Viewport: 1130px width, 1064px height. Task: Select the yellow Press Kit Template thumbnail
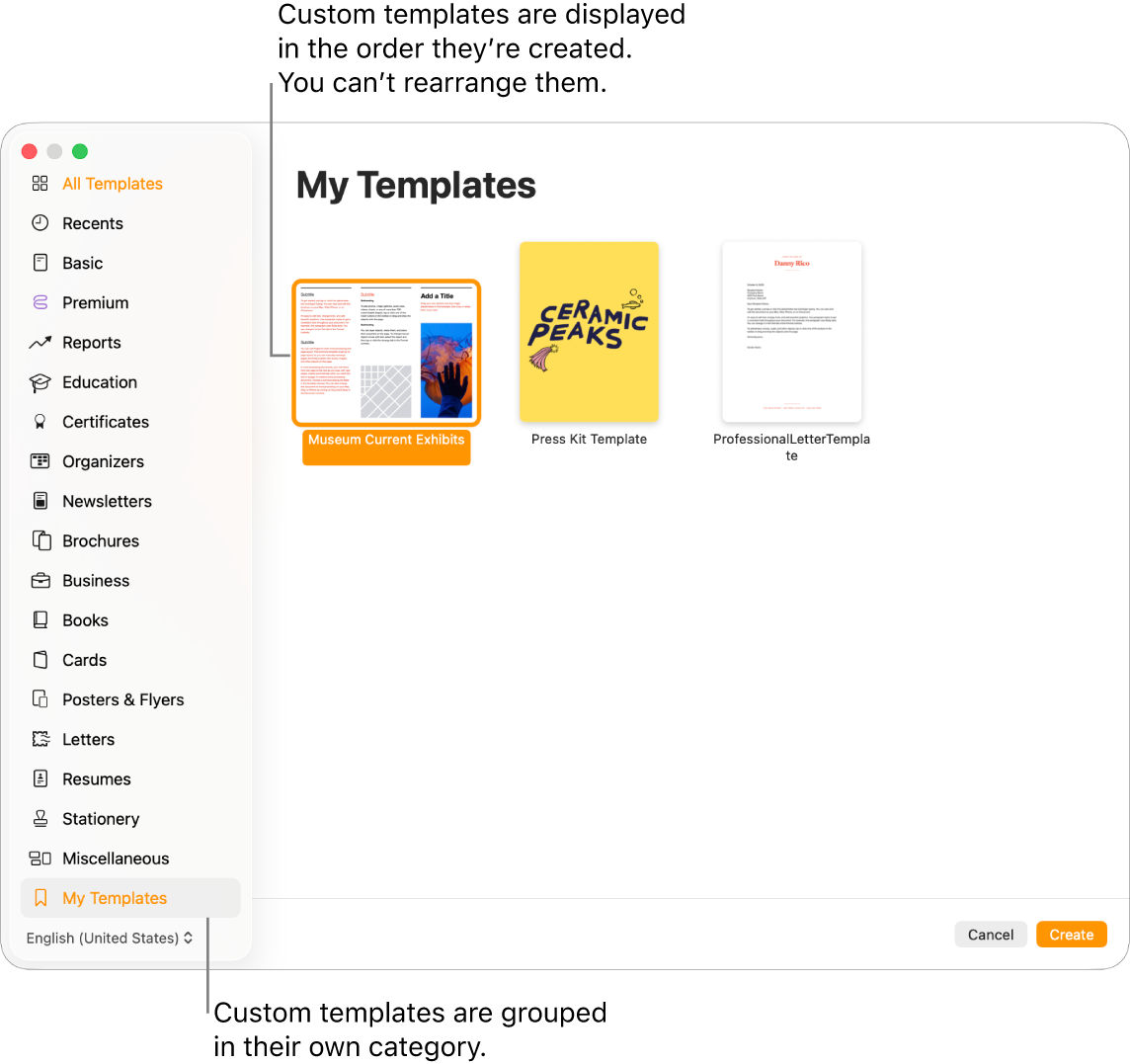pyautogui.click(x=589, y=331)
